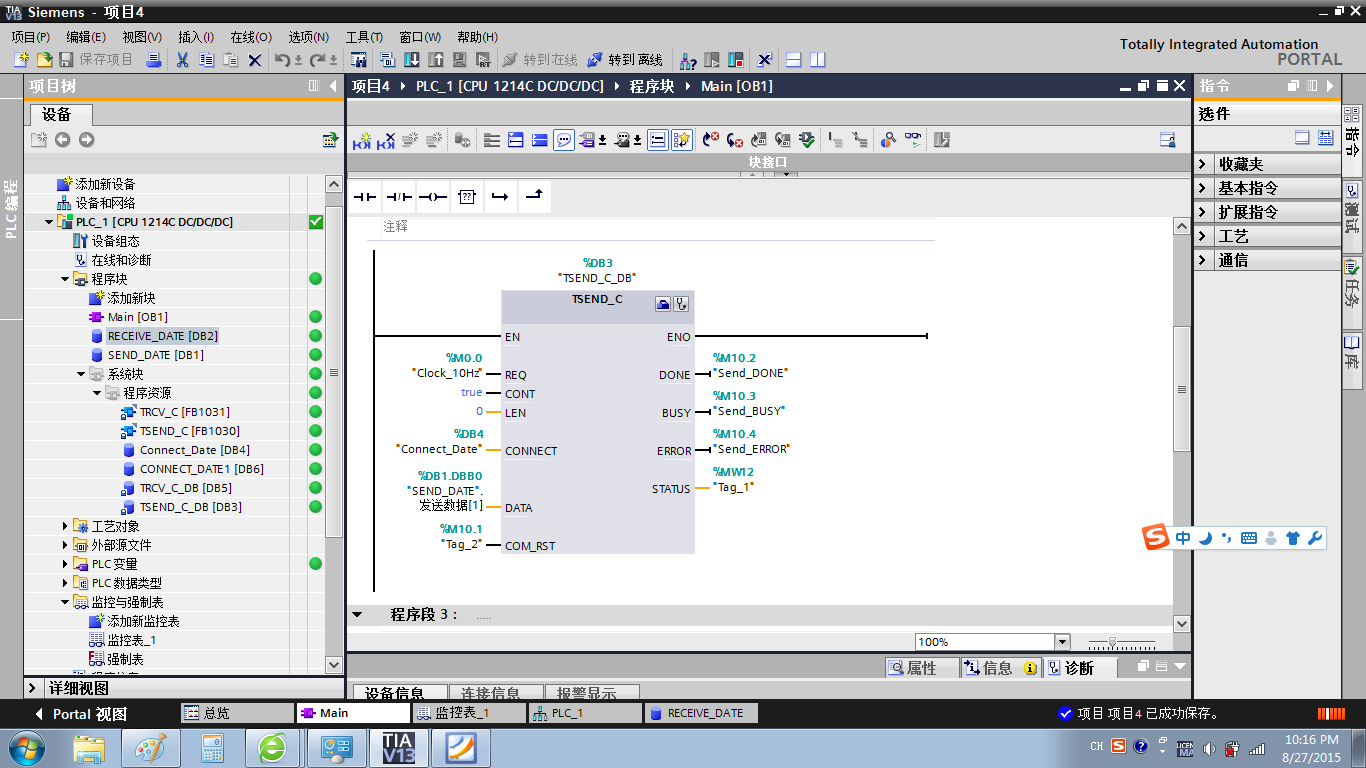Click the 转到离线 go offline button
This screenshot has width=1366, height=768.
[625, 60]
